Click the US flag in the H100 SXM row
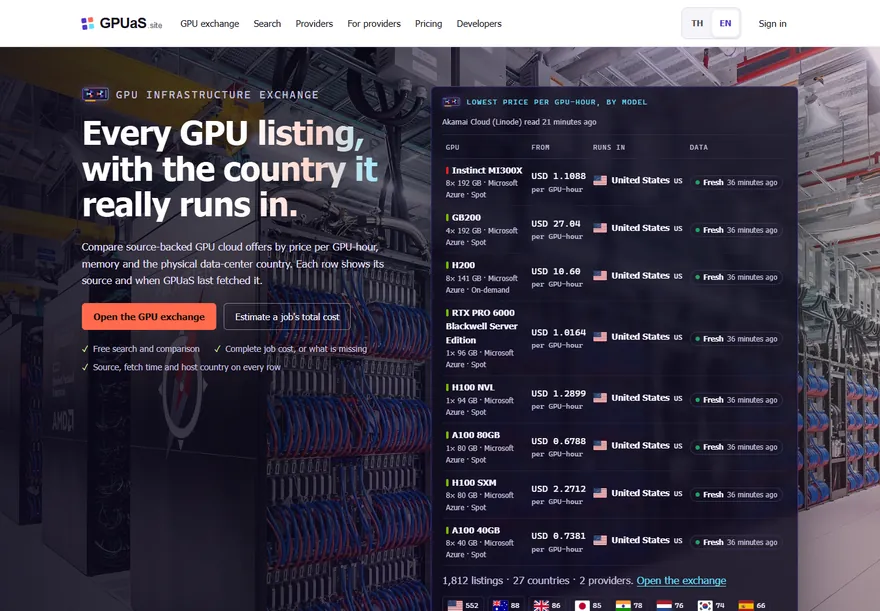The width and height of the screenshot is (880, 611). (x=600, y=493)
